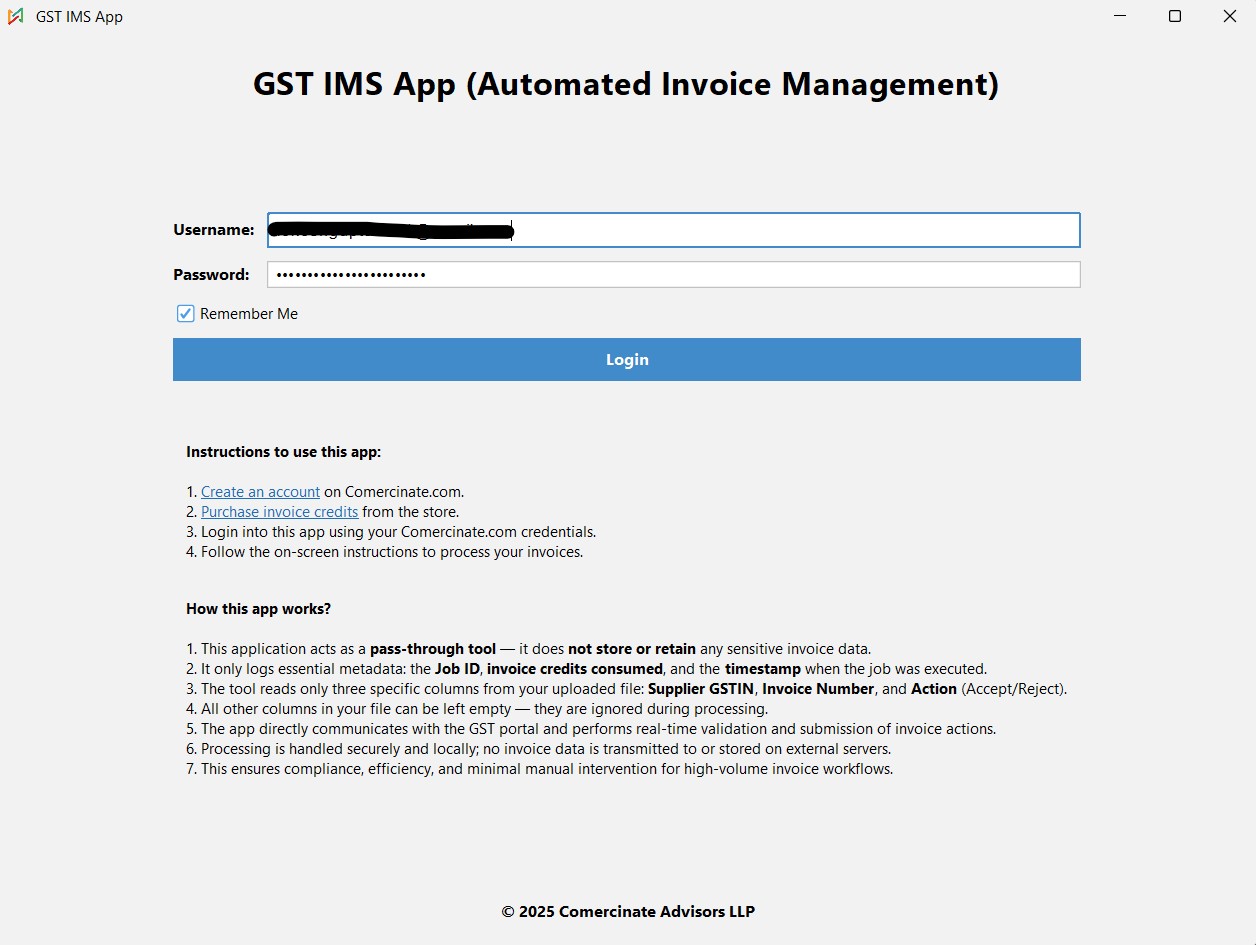Click the Instructions to use this app heading
The image size is (1256, 945).
tap(283, 451)
